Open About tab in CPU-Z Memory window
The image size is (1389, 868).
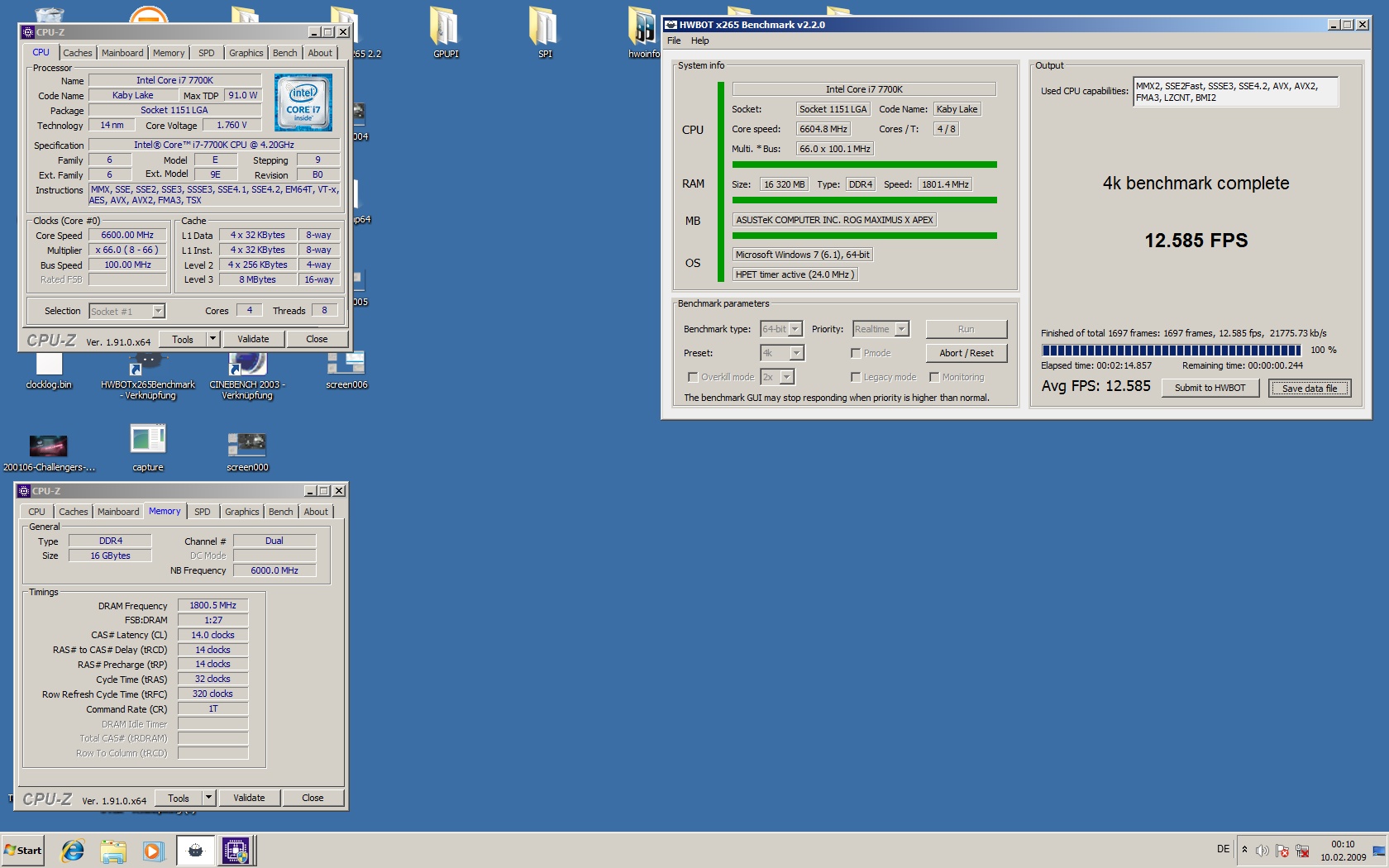pos(316,512)
